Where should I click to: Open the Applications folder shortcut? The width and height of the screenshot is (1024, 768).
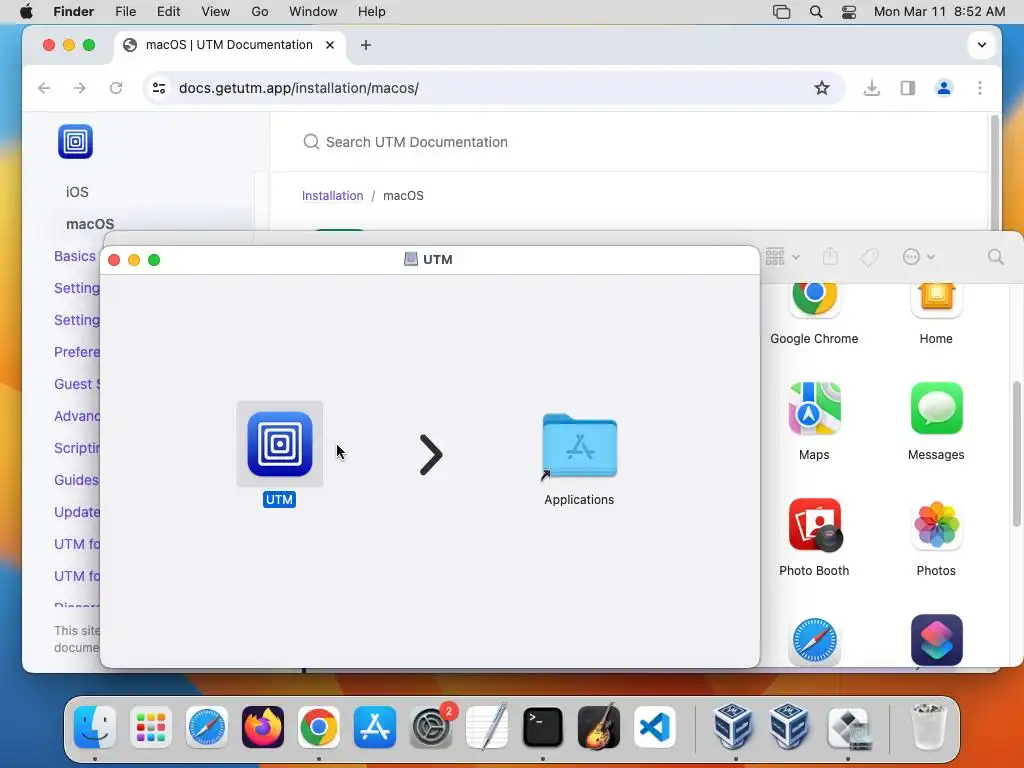click(x=579, y=447)
